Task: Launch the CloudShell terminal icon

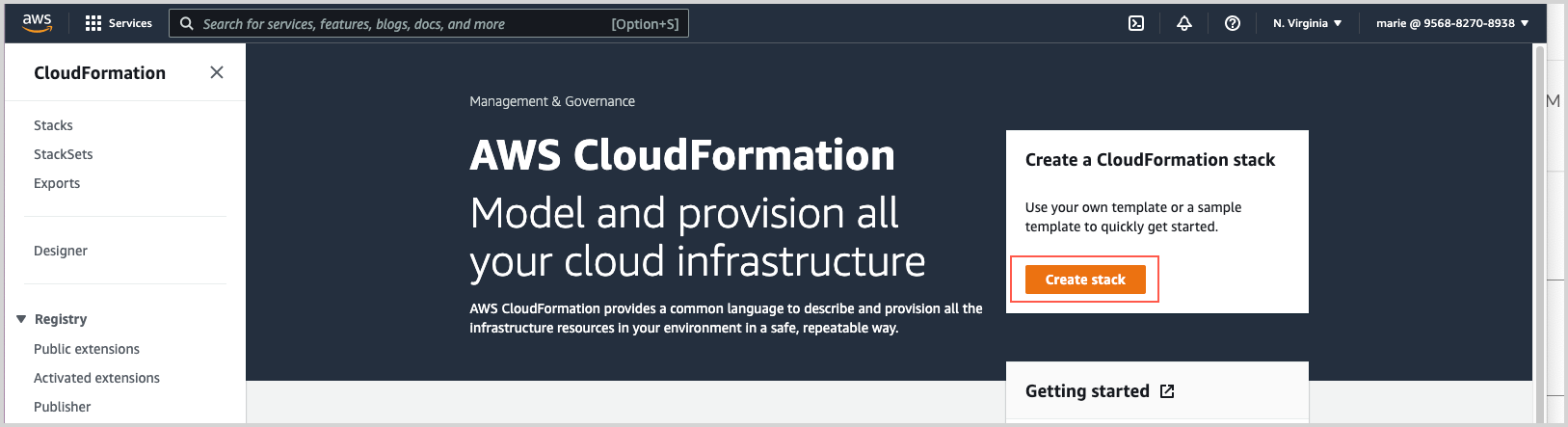Action: (x=1136, y=23)
